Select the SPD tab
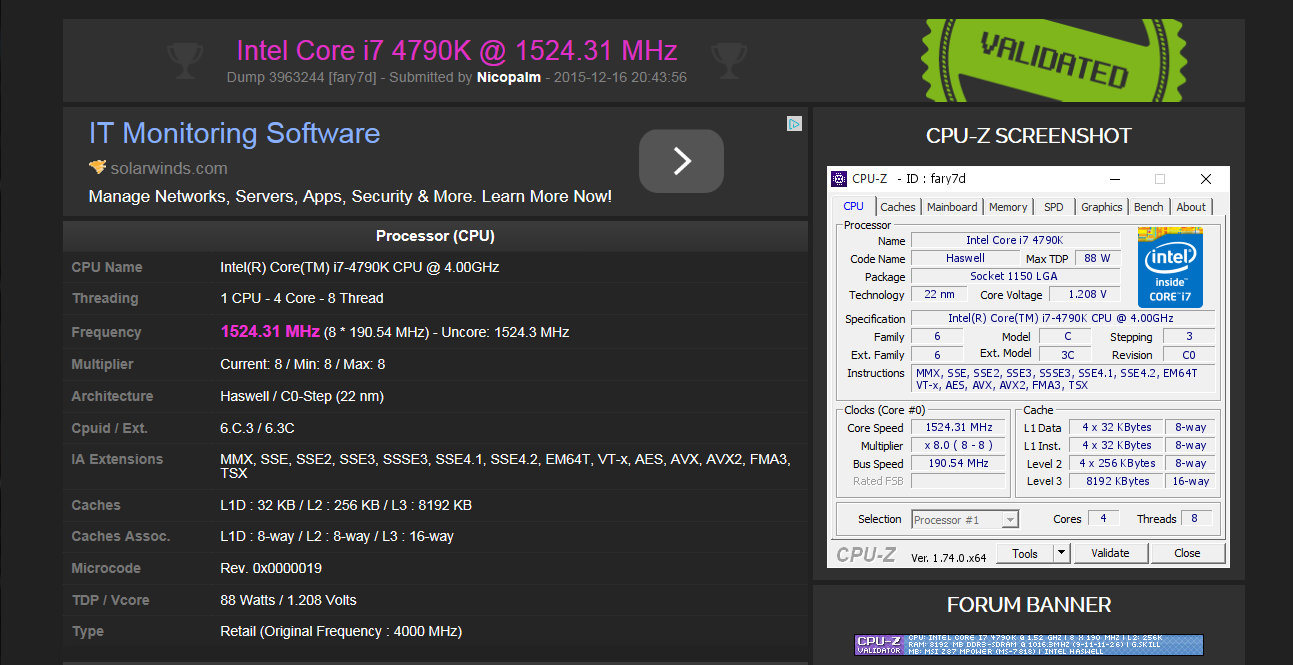The height and width of the screenshot is (665, 1293). 1054,207
